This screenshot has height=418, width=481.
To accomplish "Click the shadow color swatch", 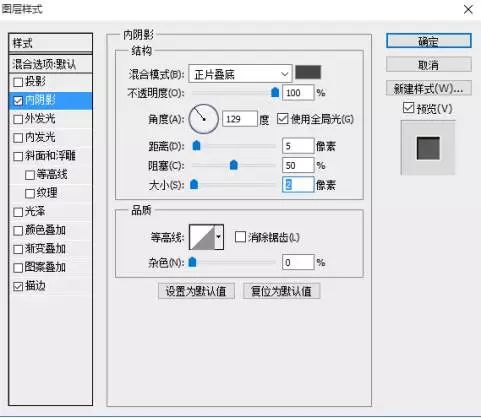I will pos(308,72).
